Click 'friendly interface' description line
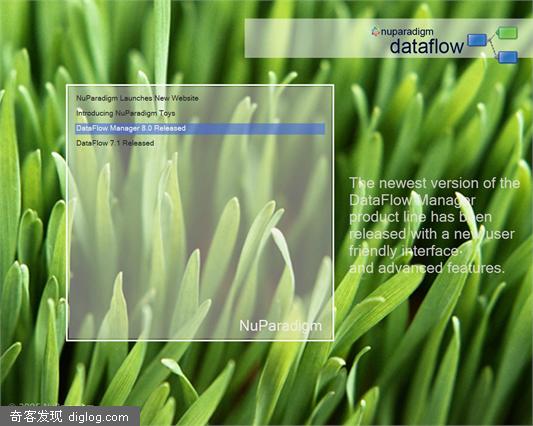 pyautogui.click(x=405, y=251)
